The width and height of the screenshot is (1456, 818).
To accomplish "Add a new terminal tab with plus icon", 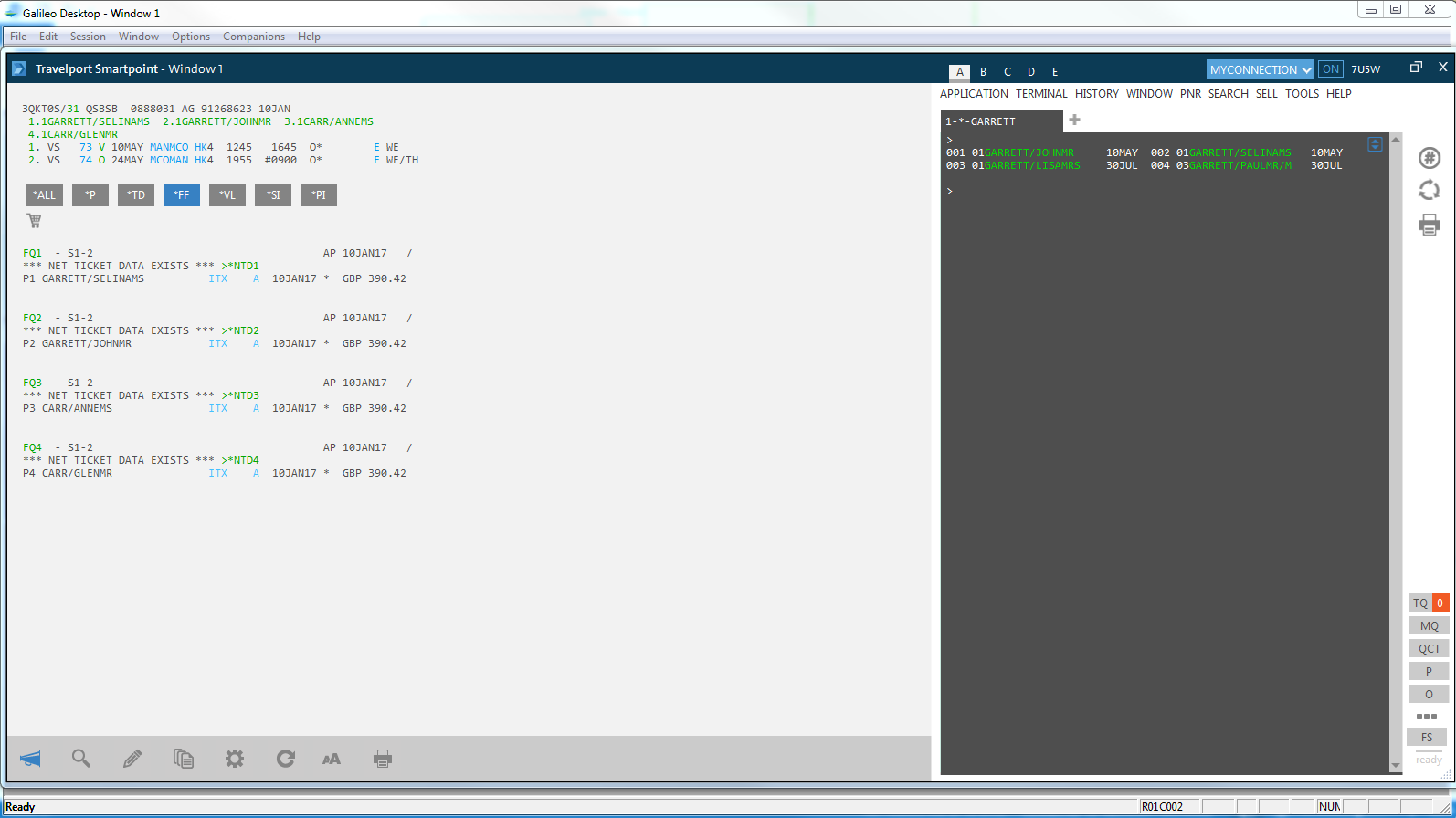I will 1074,120.
